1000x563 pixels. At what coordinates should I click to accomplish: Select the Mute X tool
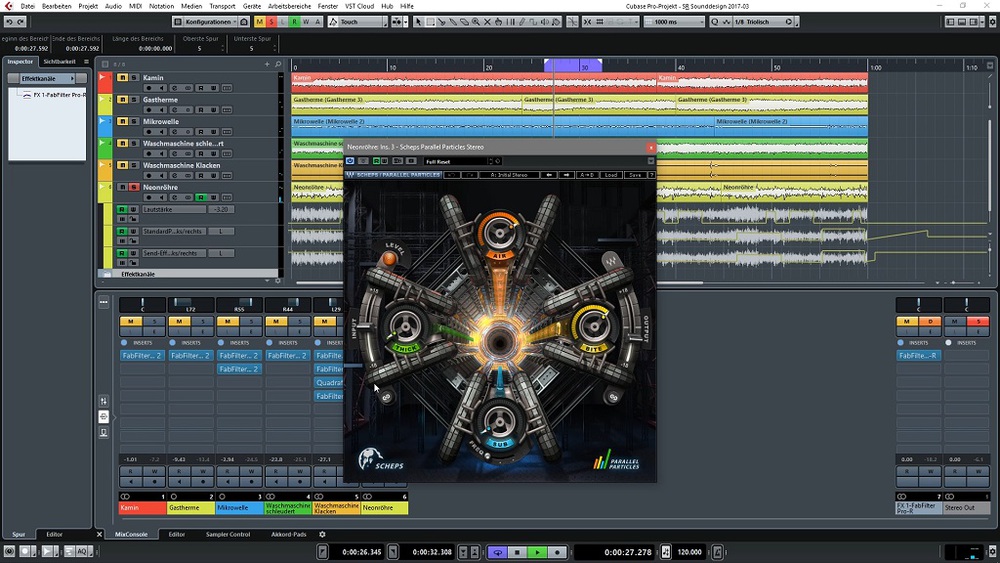487,22
